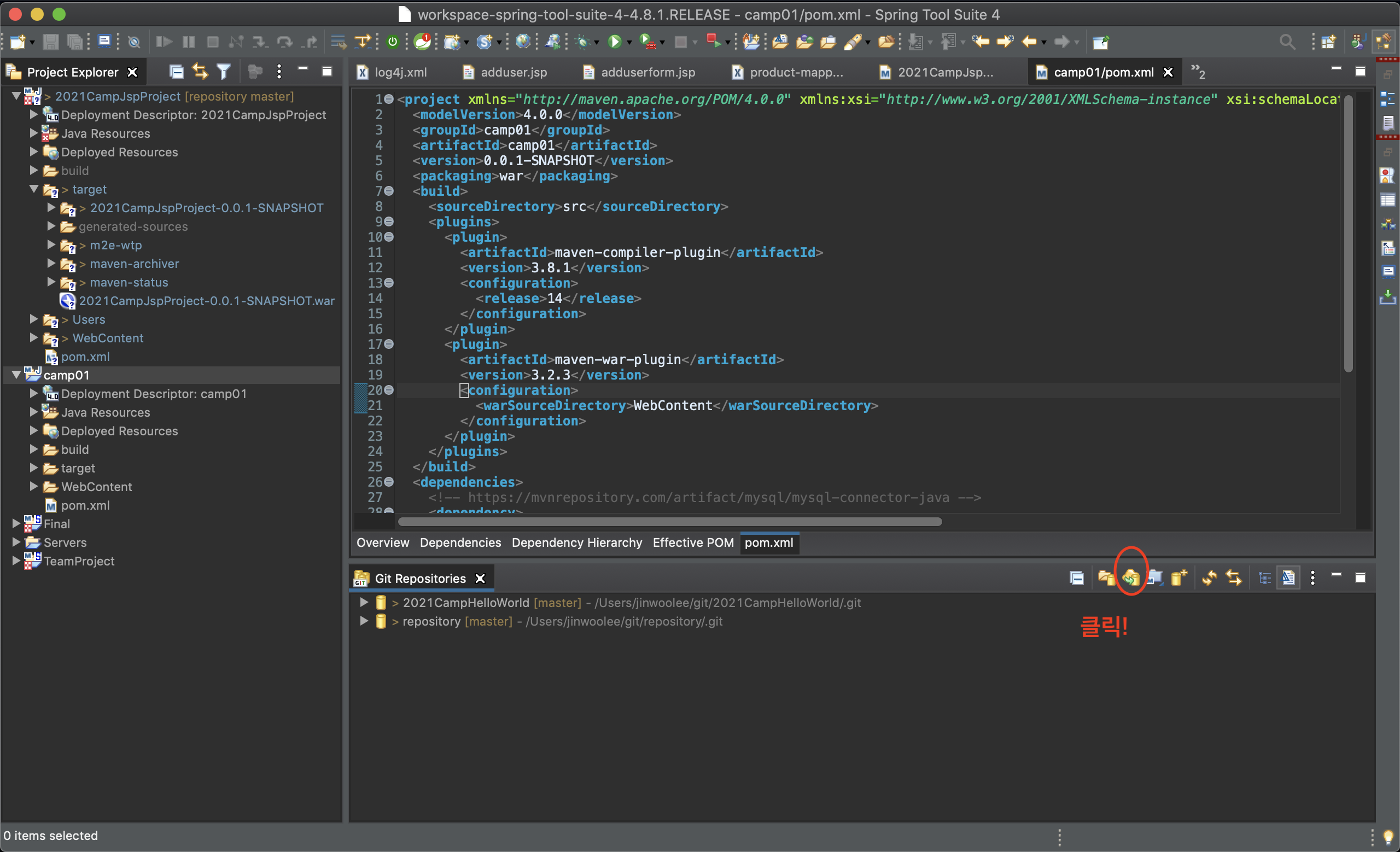Expand the TeamProject project node

pyautogui.click(x=16, y=561)
